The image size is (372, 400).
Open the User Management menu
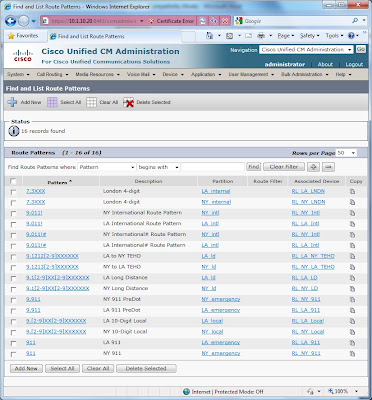tap(251, 74)
